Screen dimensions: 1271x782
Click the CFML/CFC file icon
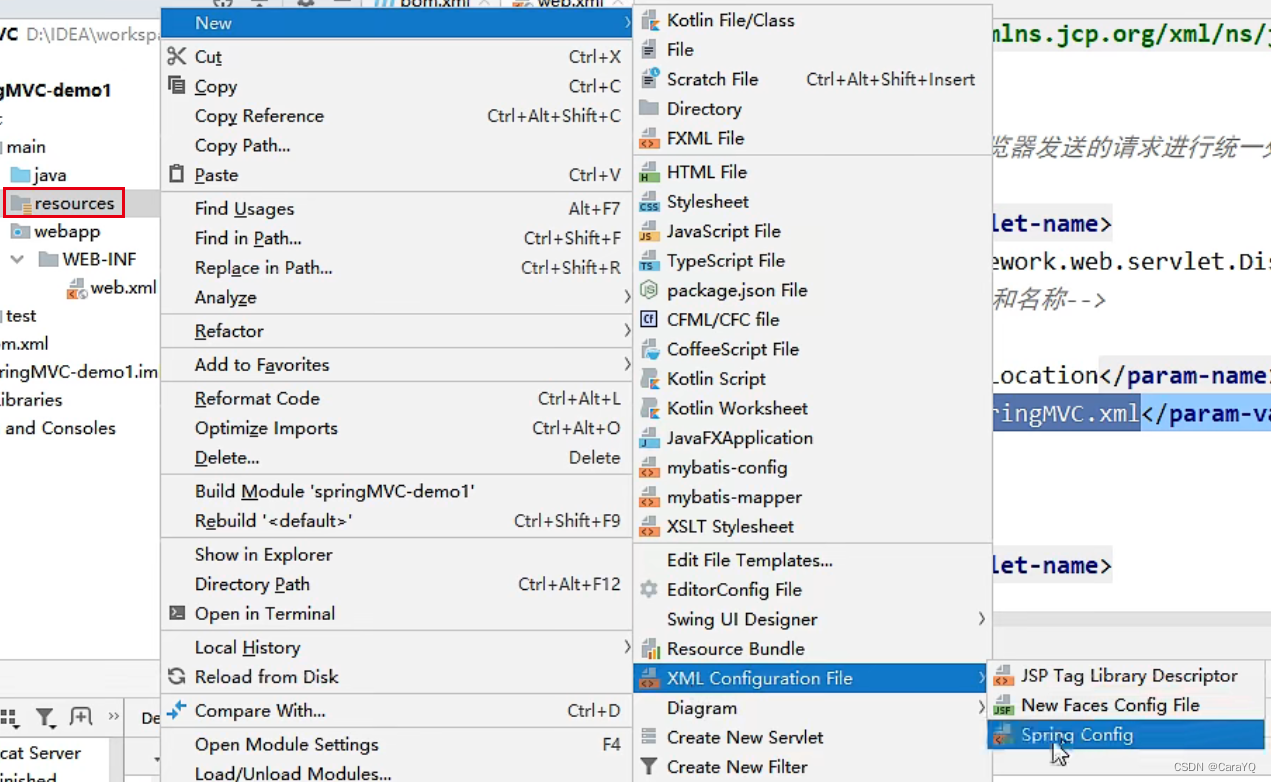tap(650, 320)
